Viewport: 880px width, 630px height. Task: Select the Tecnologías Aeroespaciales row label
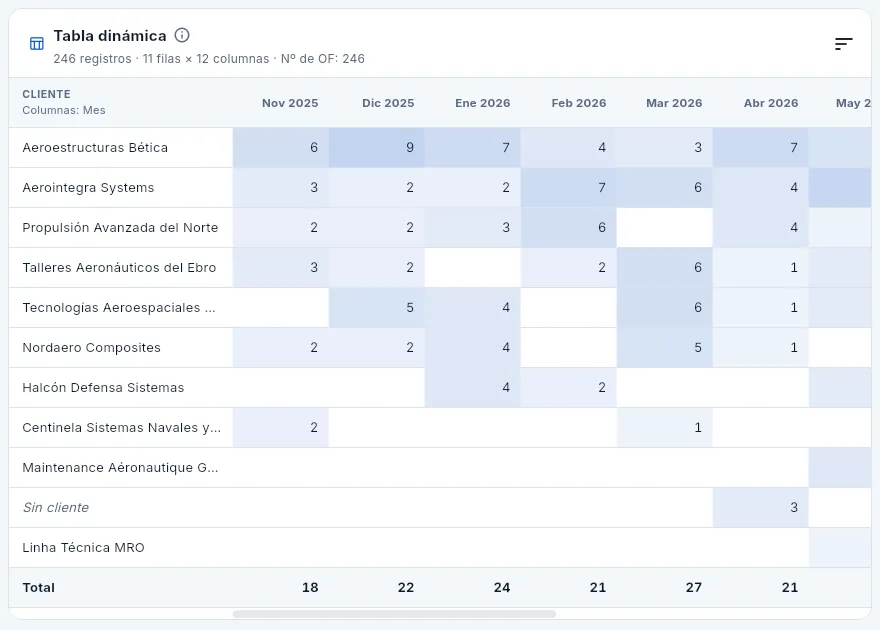[119, 307]
